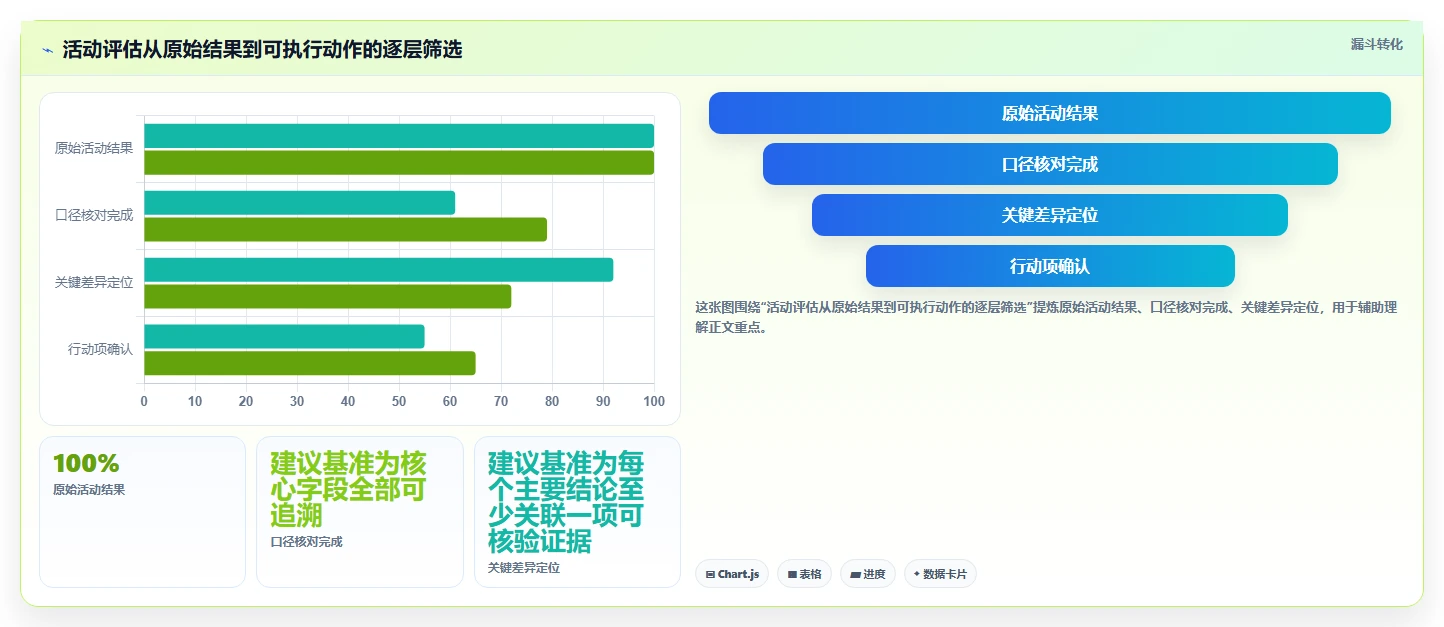
Task: Click the x-axis tick label 100
Action: [654, 402]
